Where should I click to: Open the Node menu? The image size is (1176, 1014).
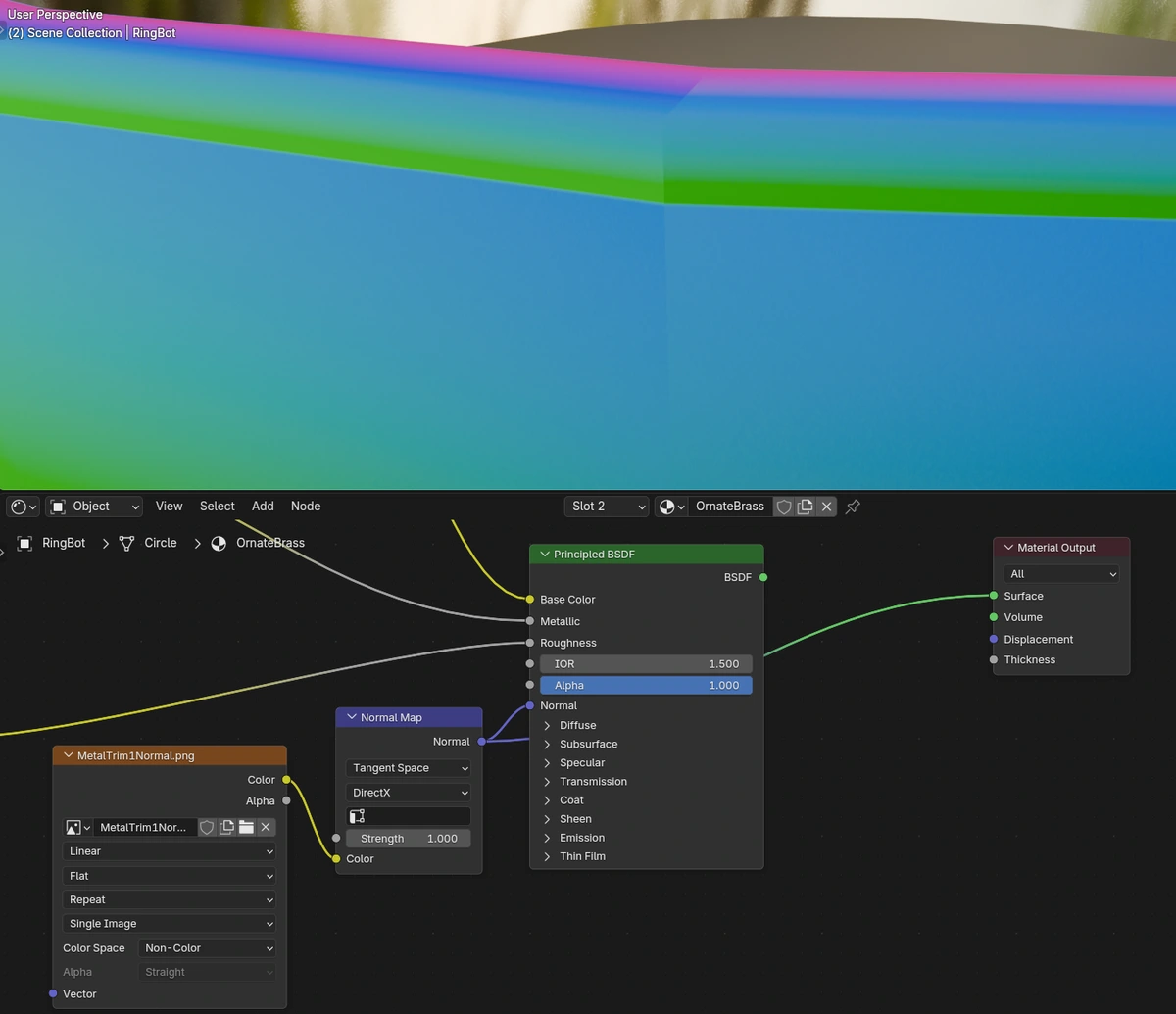tap(306, 507)
